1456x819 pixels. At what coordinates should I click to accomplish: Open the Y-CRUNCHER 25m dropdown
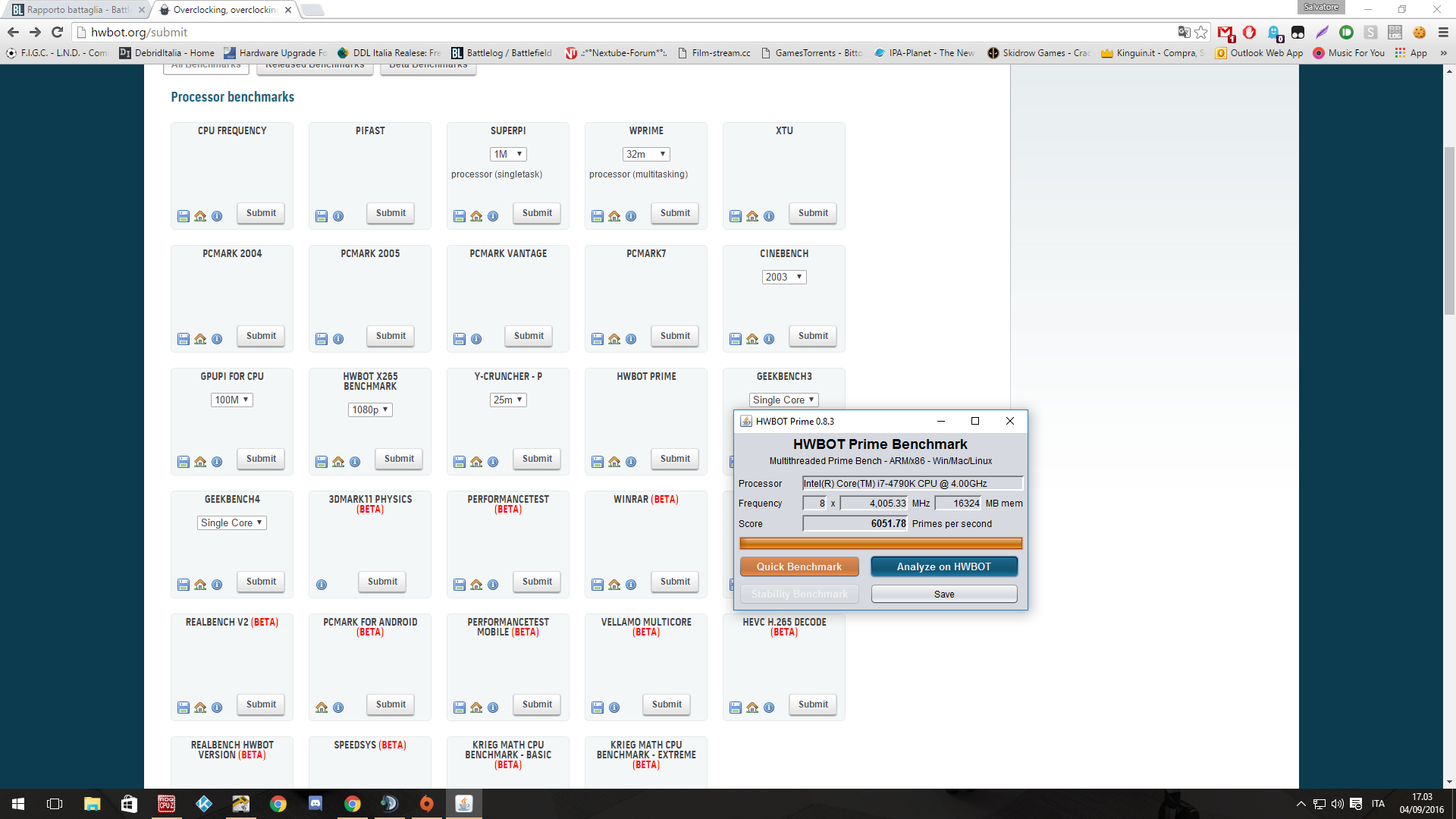click(x=508, y=400)
